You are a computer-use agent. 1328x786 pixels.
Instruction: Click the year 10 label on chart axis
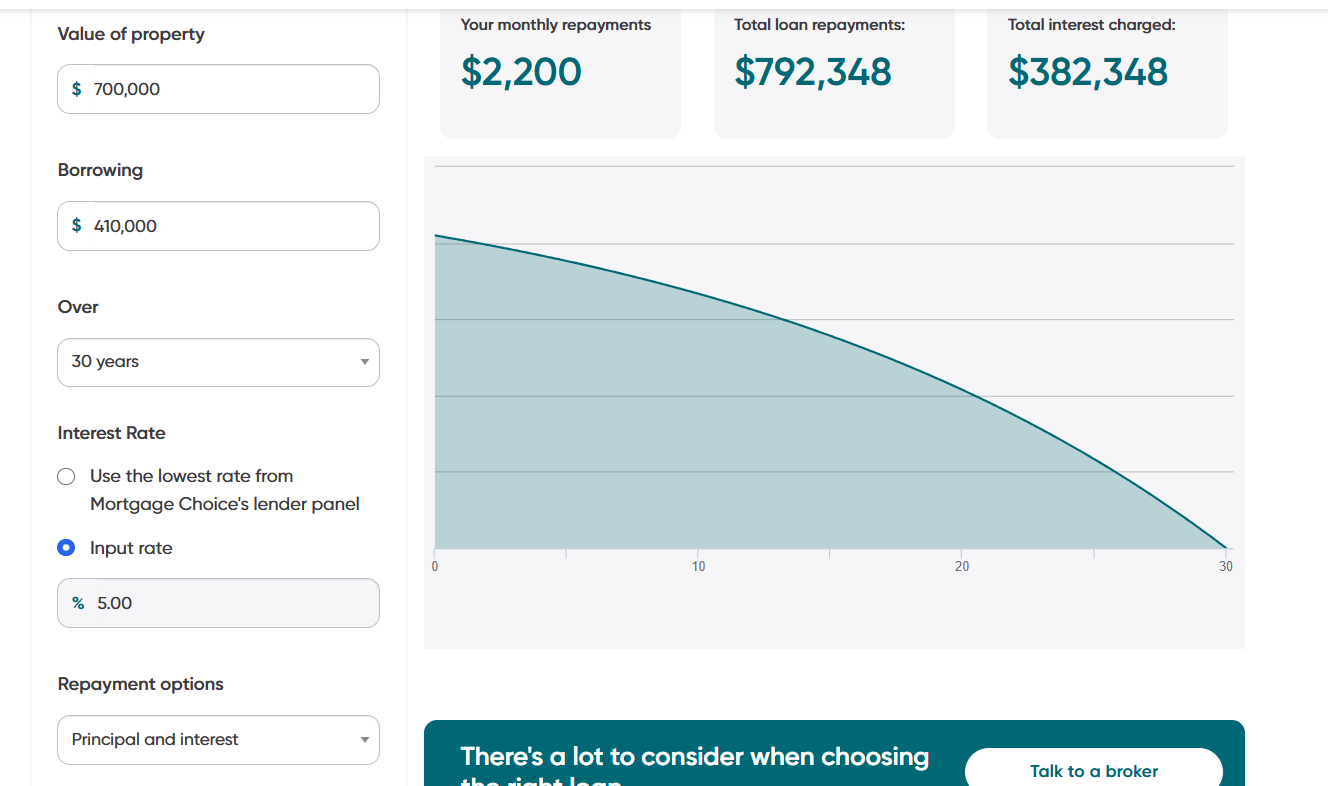pos(698,567)
